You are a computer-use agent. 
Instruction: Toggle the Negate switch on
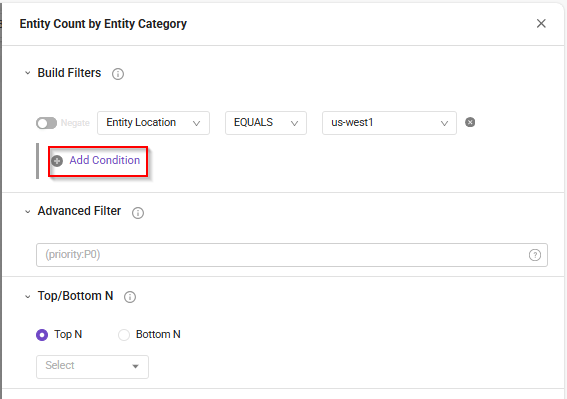[46, 123]
